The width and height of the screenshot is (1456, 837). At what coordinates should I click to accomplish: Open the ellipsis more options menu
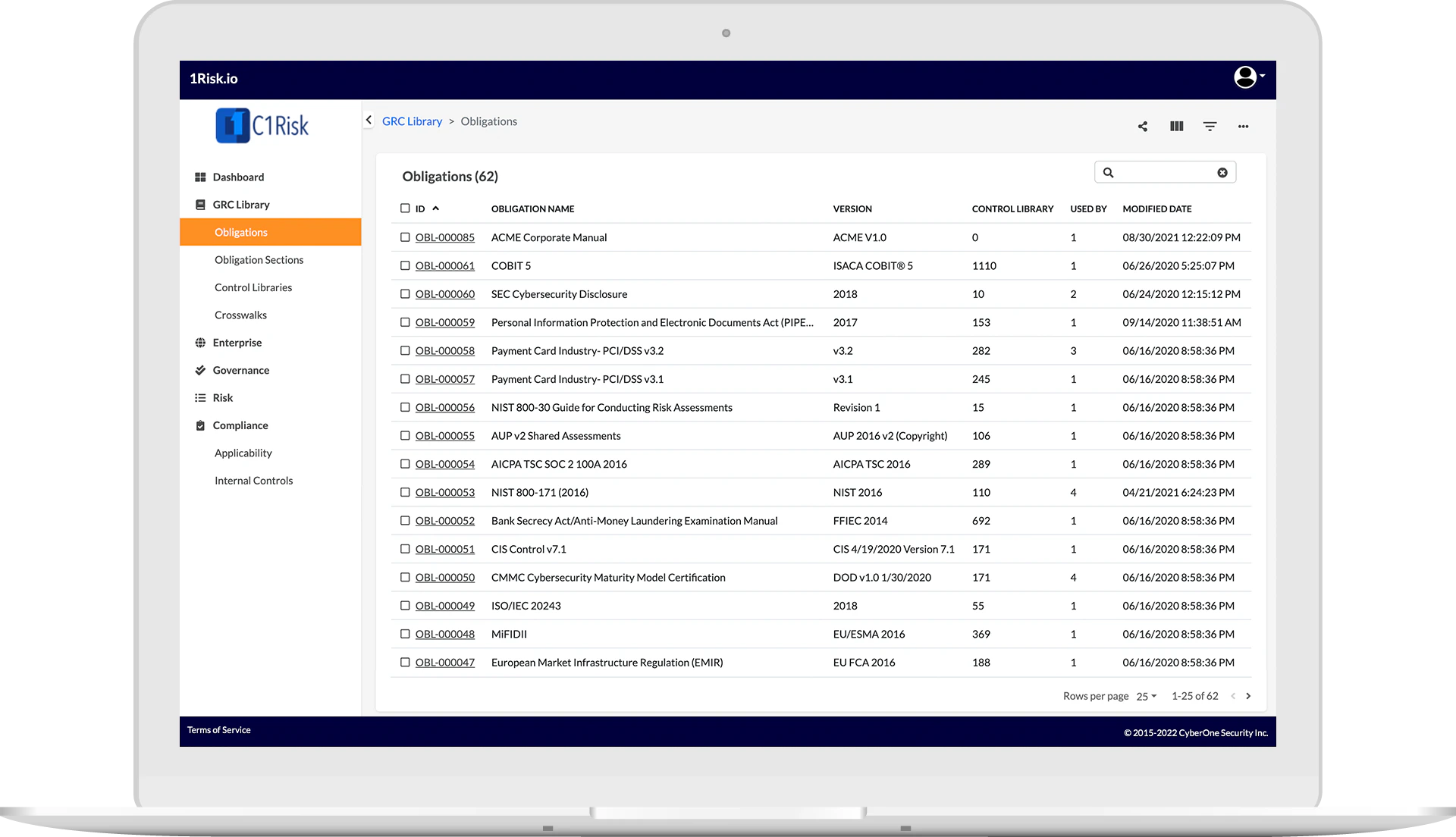[1243, 127]
